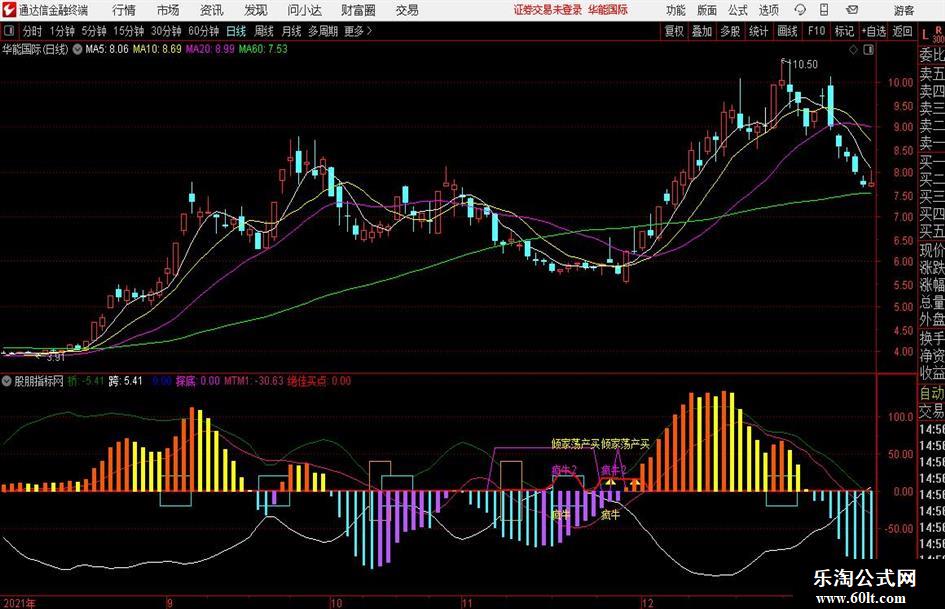Switch to 周线 weekly period
This screenshot has width=945, height=609.
[264, 31]
